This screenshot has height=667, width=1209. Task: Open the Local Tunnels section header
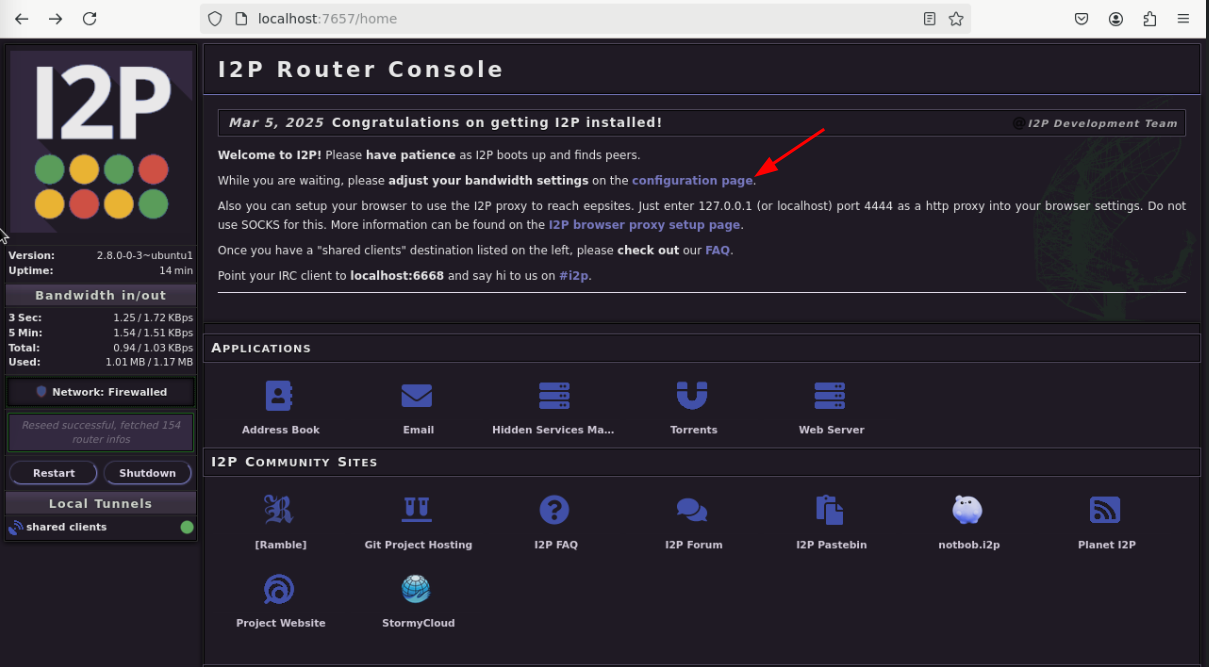click(x=101, y=503)
